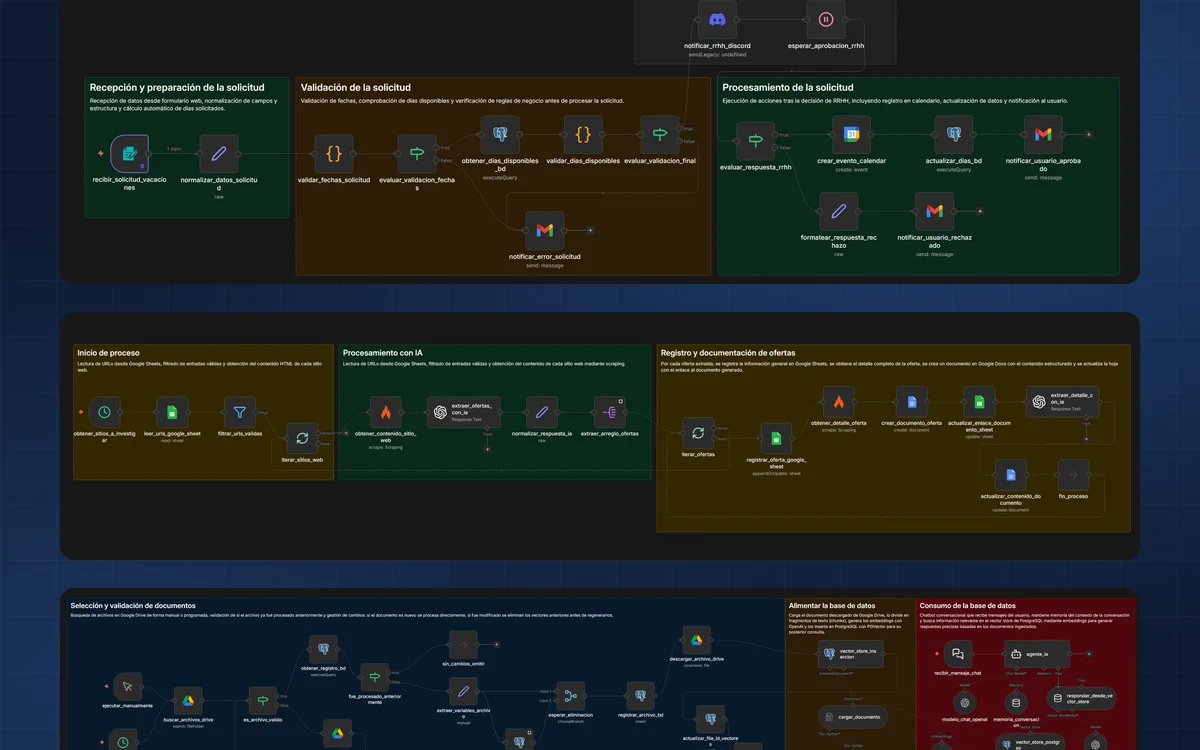Click the extraer_variables_archivo edit node

tap(463, 692)
